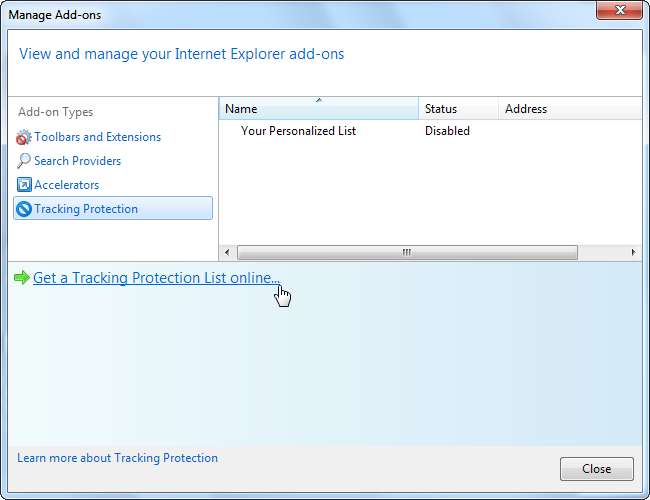650x500 pixels.
Task: Select Toolbars and Extensions add-on type
Action: (97, 137)
